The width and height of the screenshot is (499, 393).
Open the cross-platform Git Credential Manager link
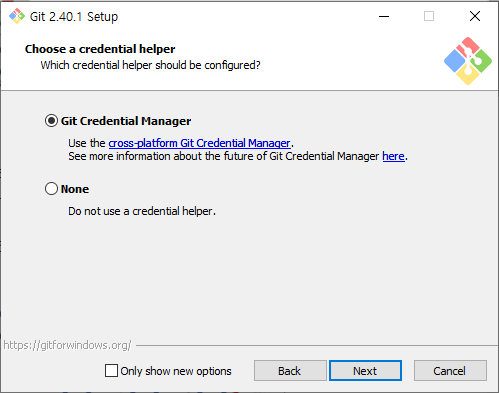(x=199, y=143)
